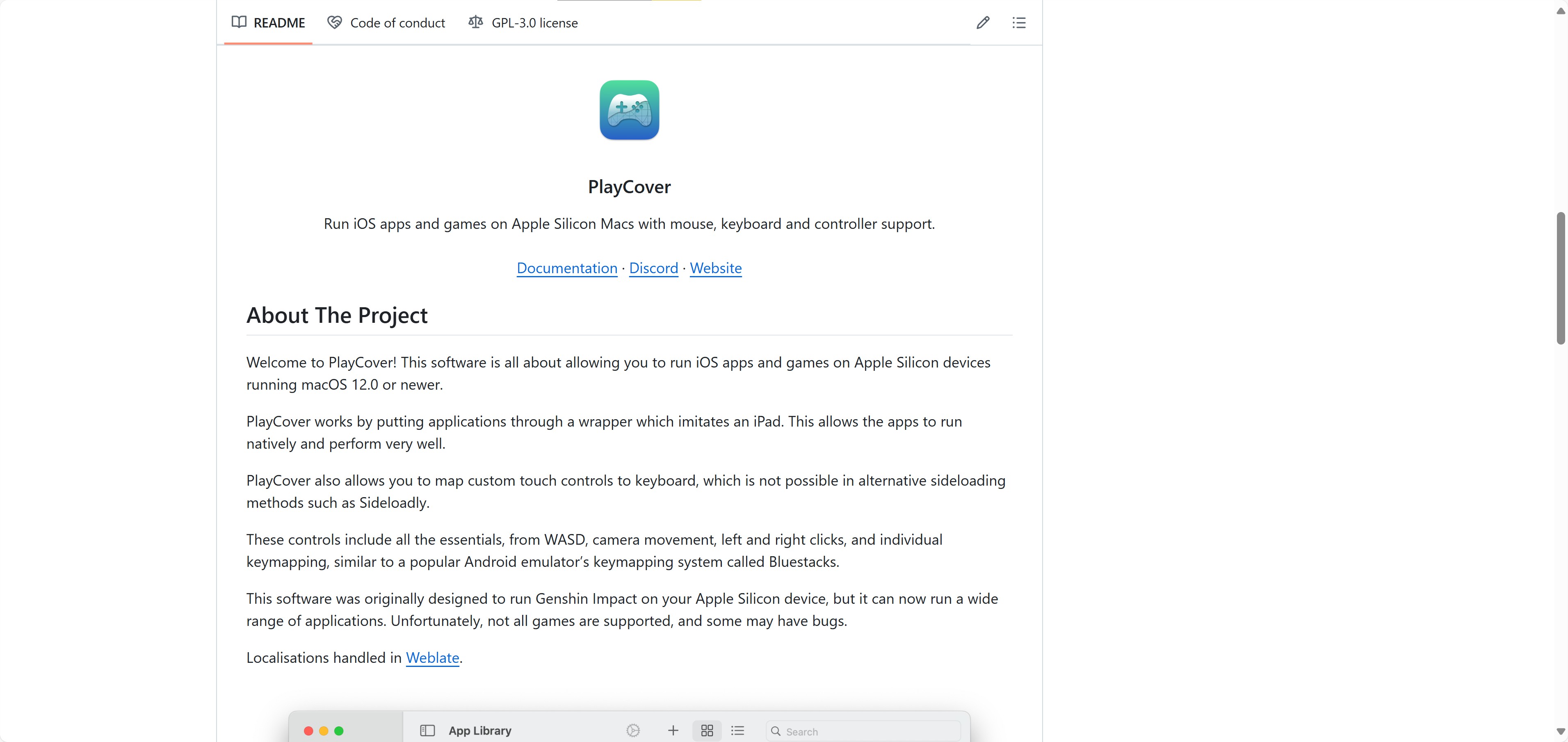Click the license scale icon
Image resolution: width=1568 pixels, height=742 pixels.
click(476, 23)
